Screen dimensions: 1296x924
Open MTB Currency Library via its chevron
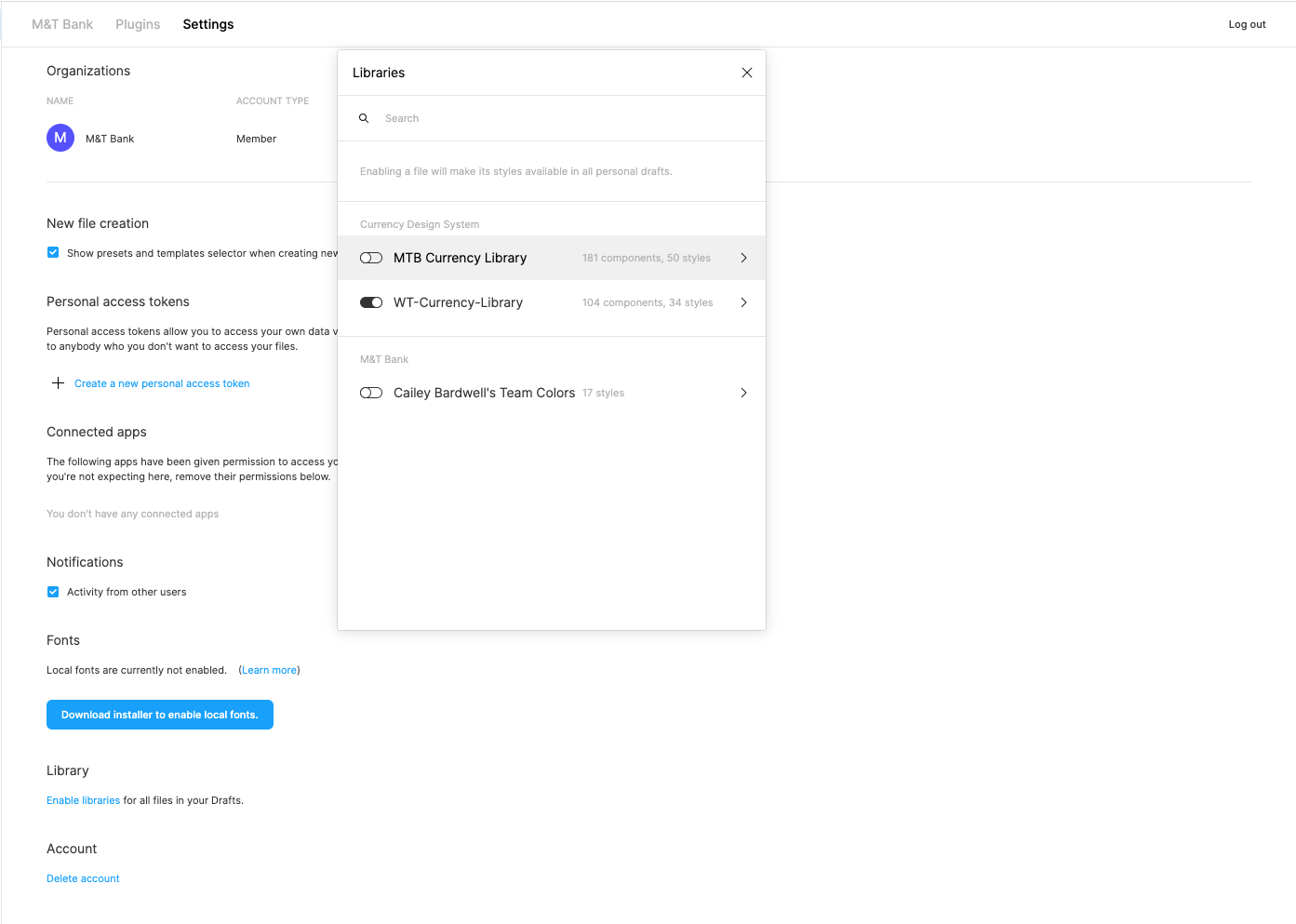pos(743,258)
